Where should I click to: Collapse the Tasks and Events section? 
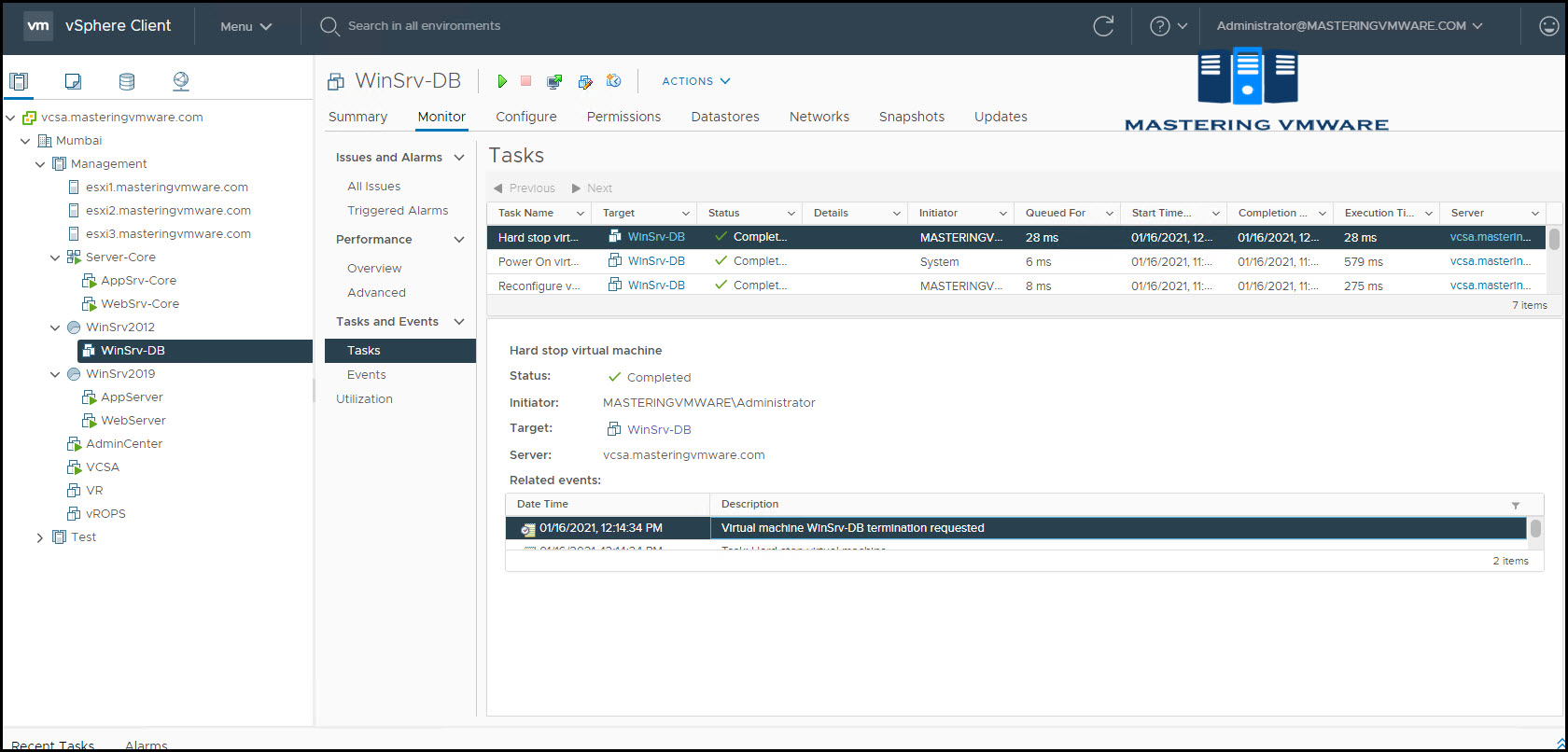click(x=459, y=322)
